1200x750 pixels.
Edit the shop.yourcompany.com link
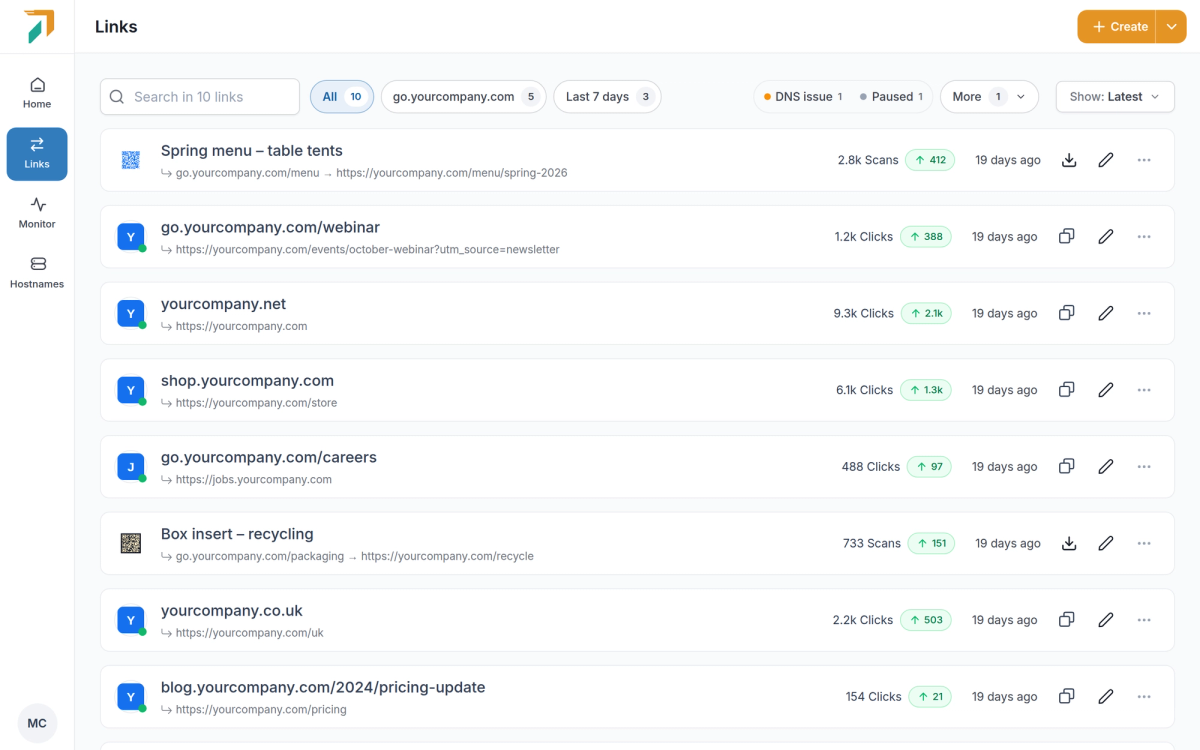coord(1106,390)
